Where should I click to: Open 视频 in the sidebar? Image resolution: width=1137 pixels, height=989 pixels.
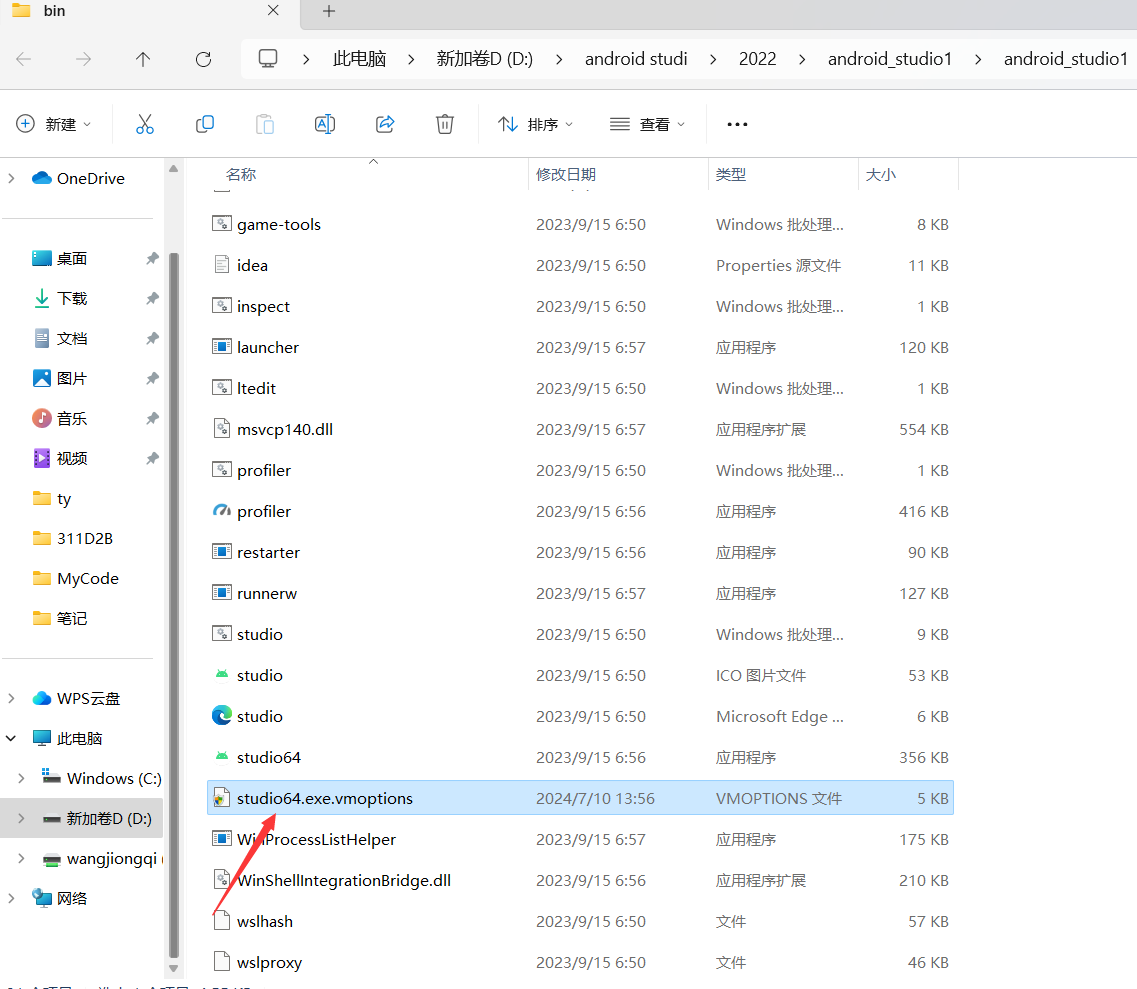pos(59,458)
